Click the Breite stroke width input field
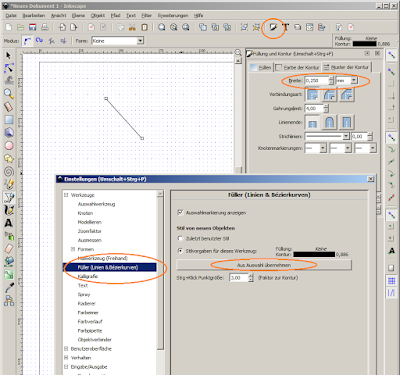 pyautogui.click(x=317, y=80)
